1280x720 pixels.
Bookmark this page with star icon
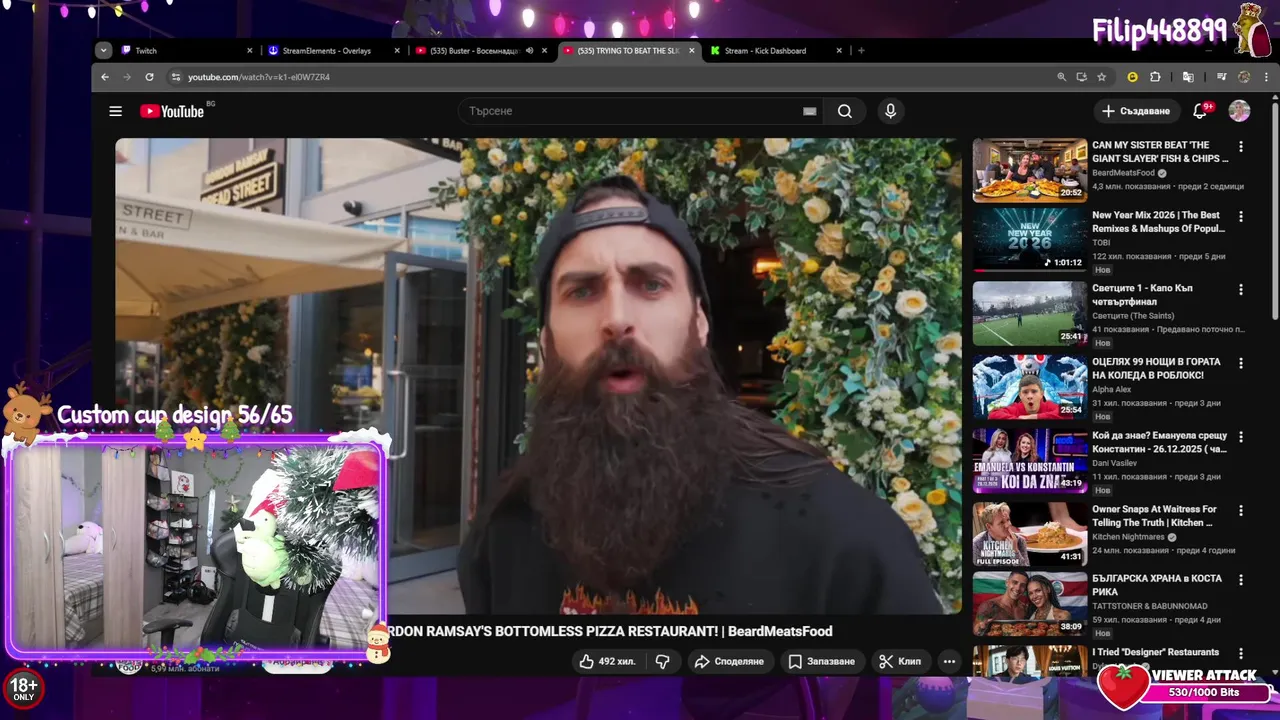pyautogui.click(x=1101, y=77)
